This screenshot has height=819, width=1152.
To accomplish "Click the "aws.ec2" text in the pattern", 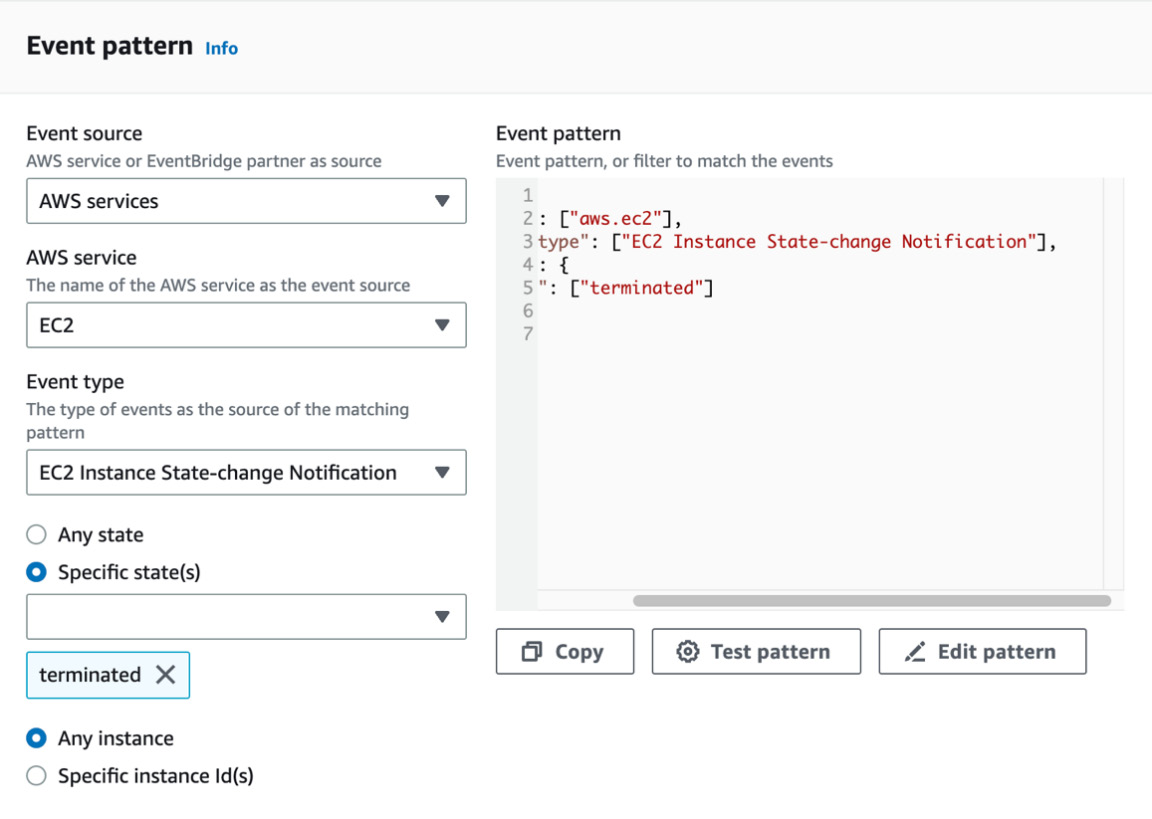I will (616, 219).
